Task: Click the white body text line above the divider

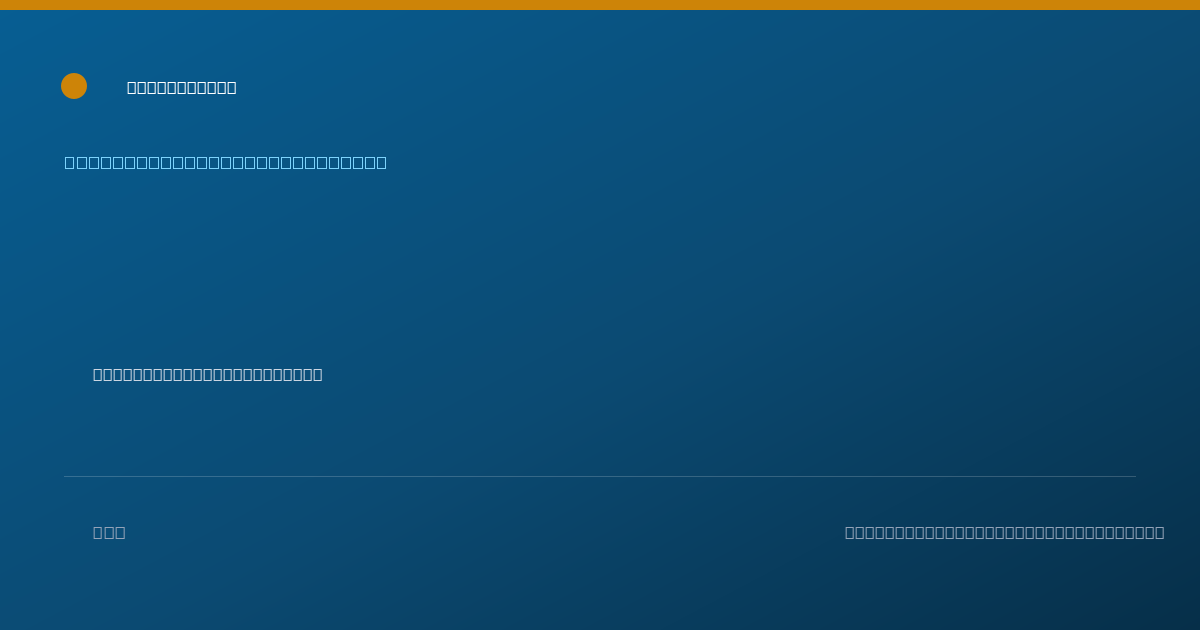Action: tap(208, 375)
